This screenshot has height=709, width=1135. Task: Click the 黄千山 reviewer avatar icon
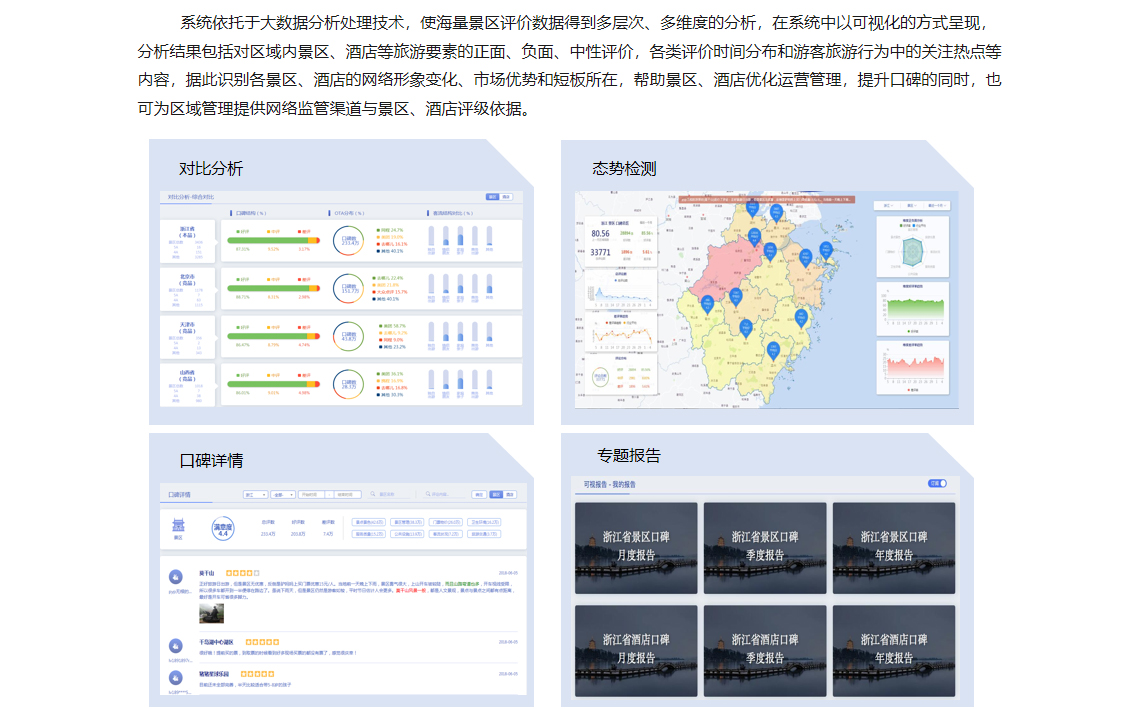coord(176,577)
